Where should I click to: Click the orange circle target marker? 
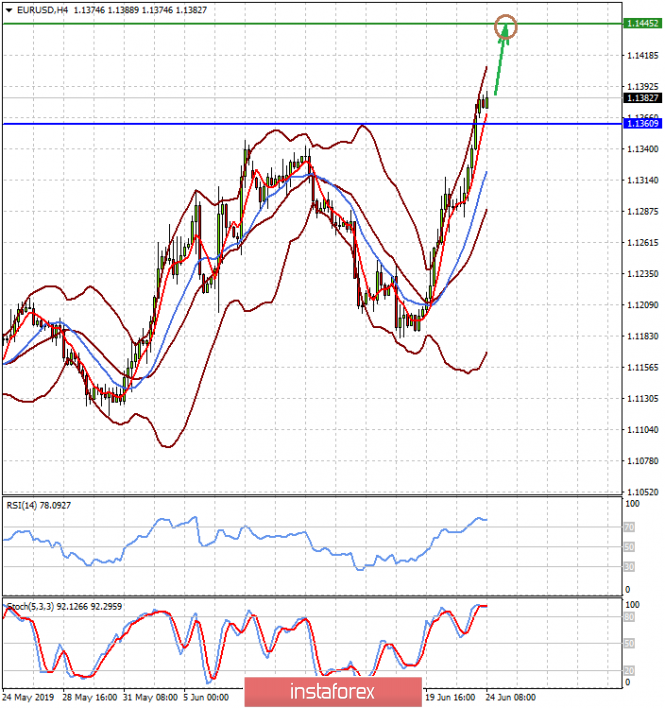coord(507,26)
